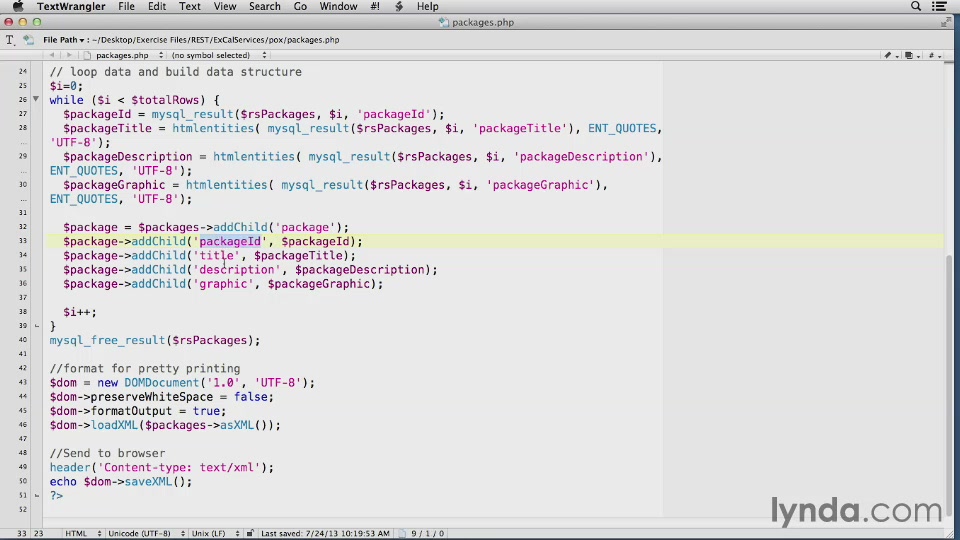Open the Apple menu
This screenshot has width=960, height=540.
[x=18, y=6]
